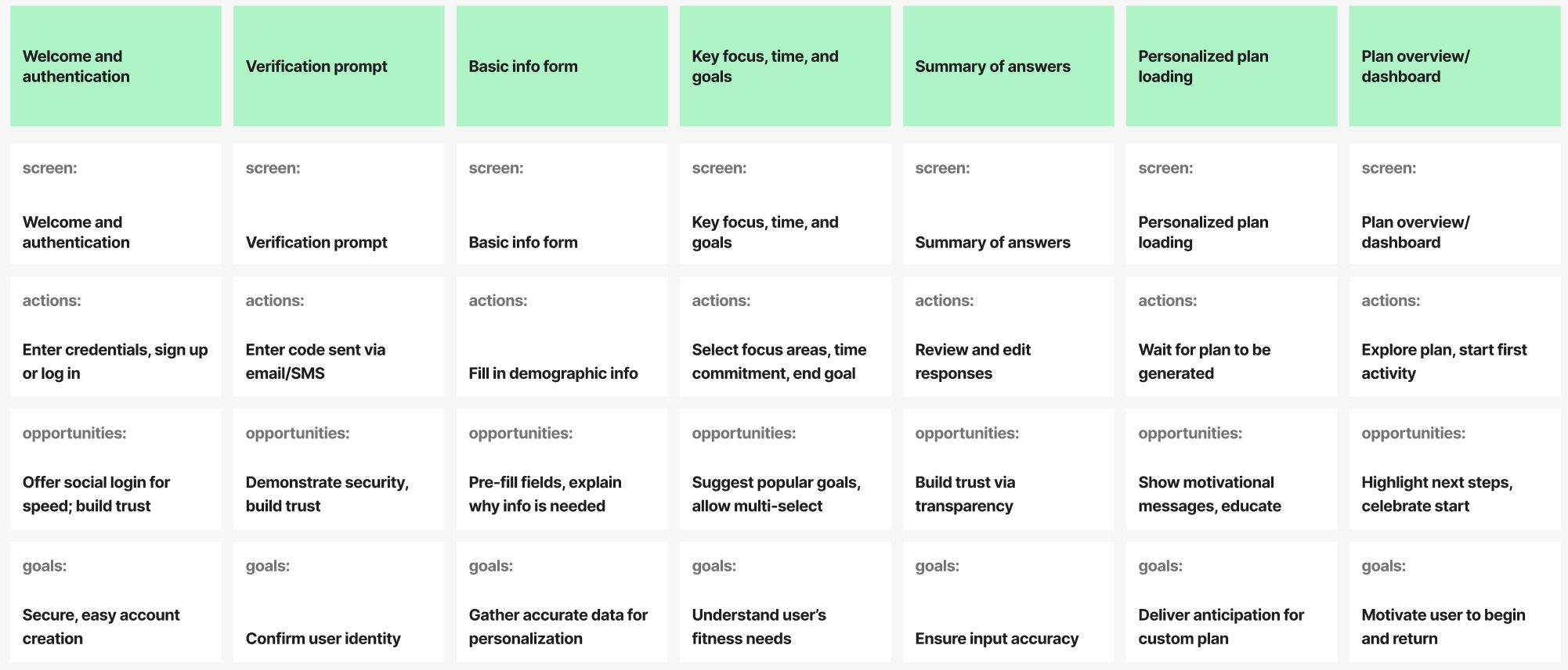Select the 'Confirm user identity' goals card
Viewport: 1568px width, 670px height.
(338, 602)
